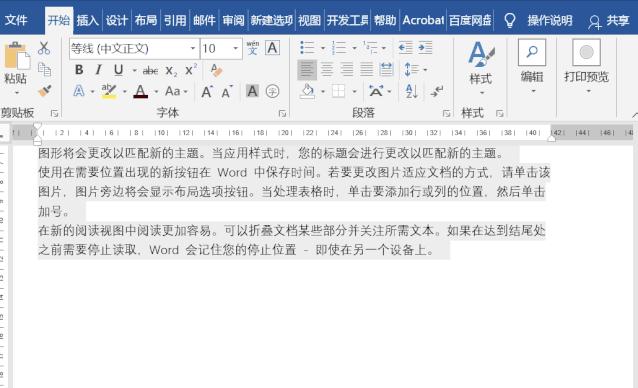
Task: Toggle Align Left paragraph button
Action: click(307, 70)
